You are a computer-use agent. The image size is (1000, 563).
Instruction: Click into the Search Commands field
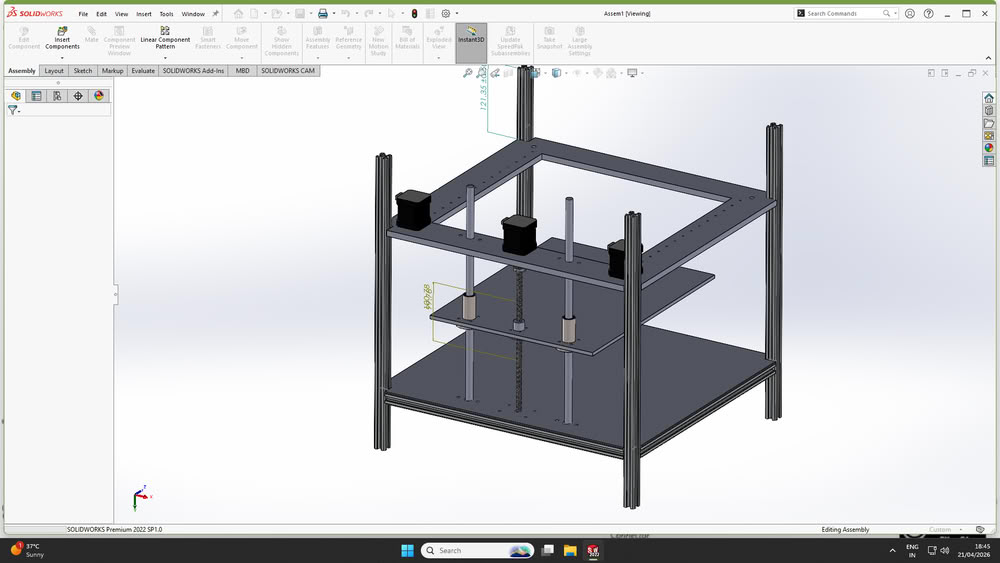click(845, 13)
